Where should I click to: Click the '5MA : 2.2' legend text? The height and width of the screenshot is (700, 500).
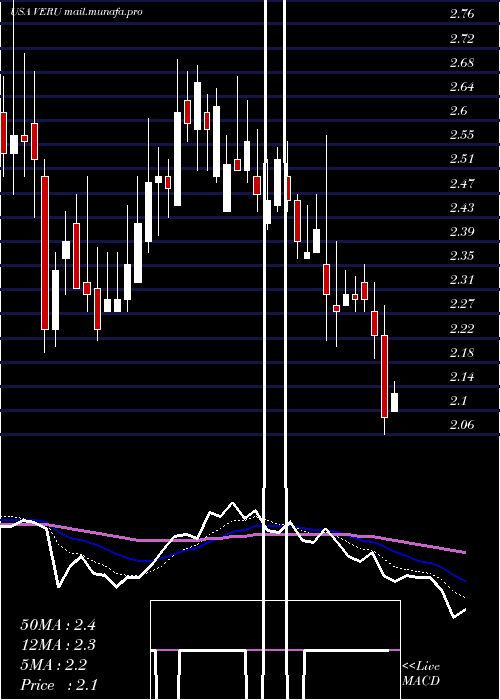click(x=54, y=665)
